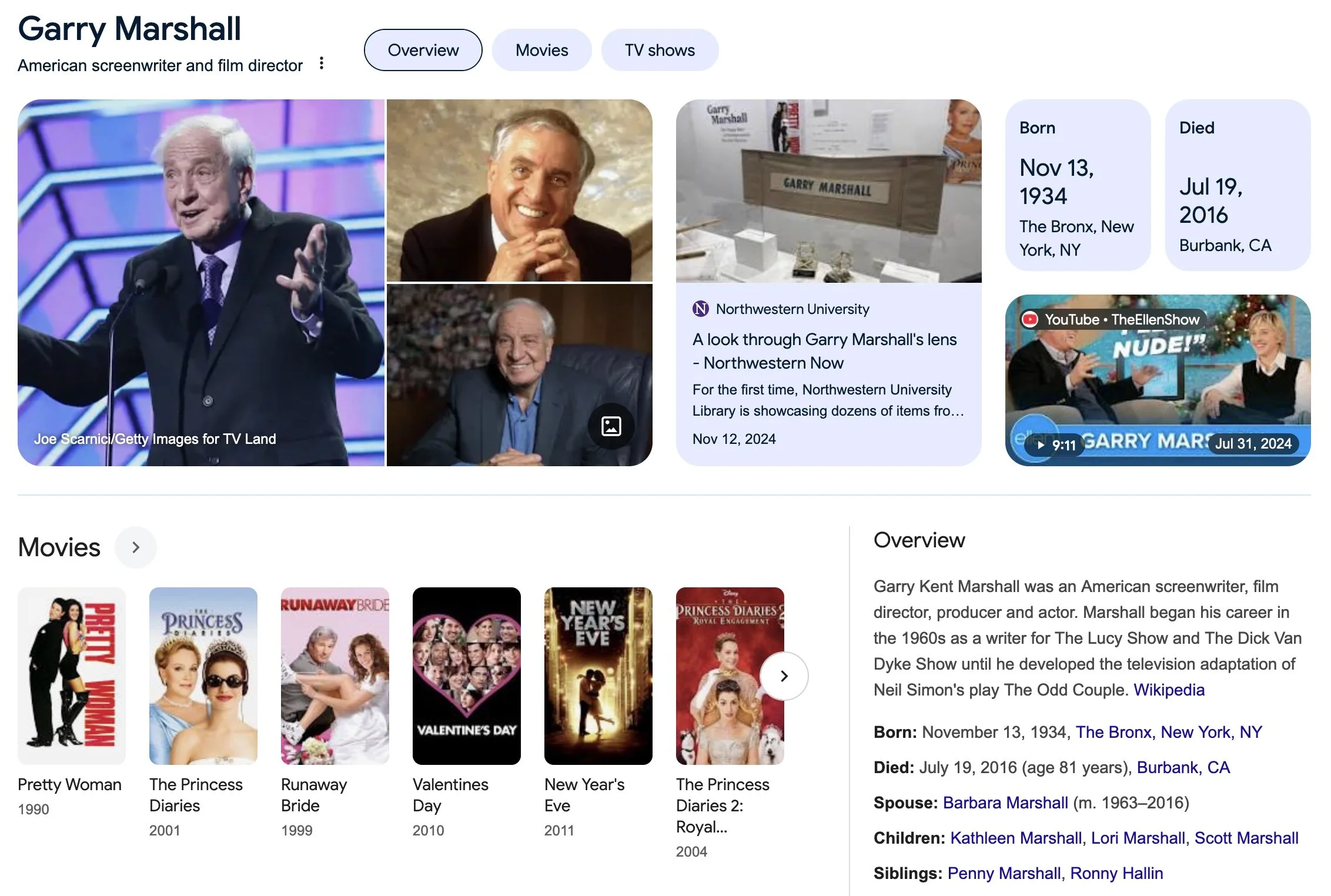
Task: Click the Runaway Bride poster
Action: [x=335, y=676]
